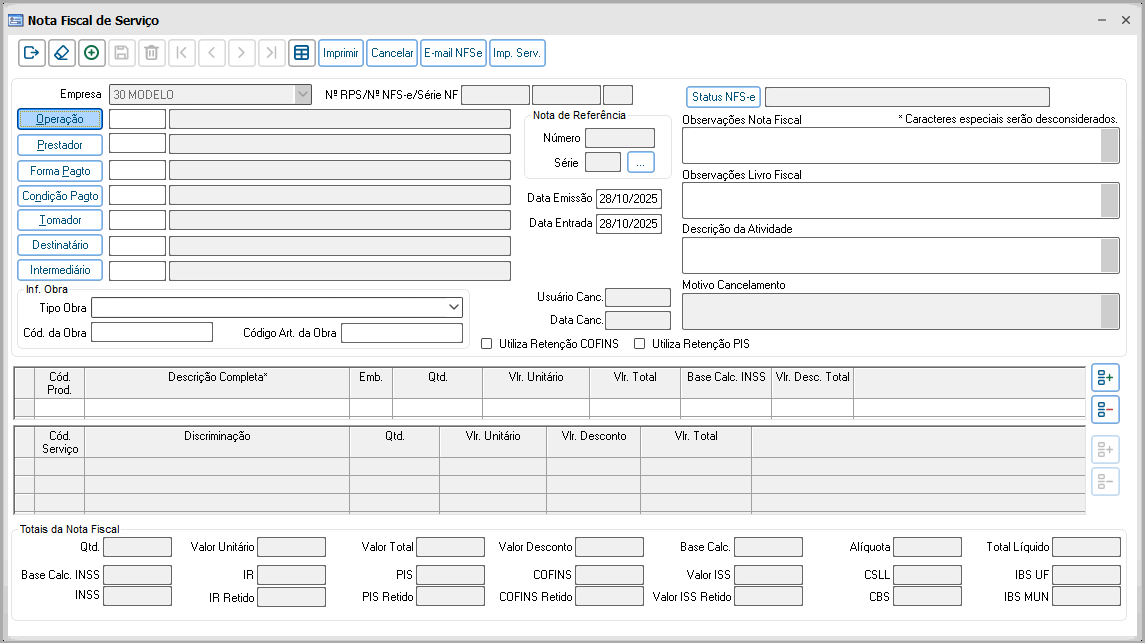Click the remove row icon beside products grid
Viewport: 1145px width, 643px height.
[x=1105, y=409]
